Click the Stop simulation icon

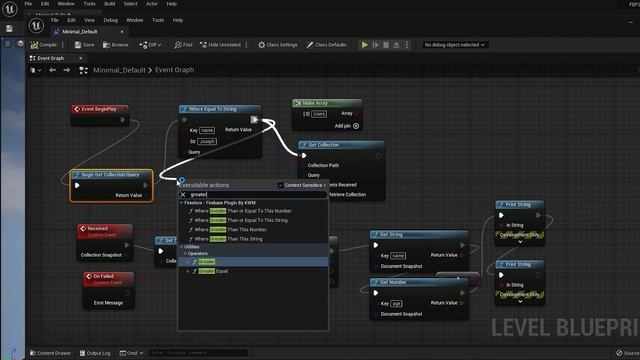(386, 45)
